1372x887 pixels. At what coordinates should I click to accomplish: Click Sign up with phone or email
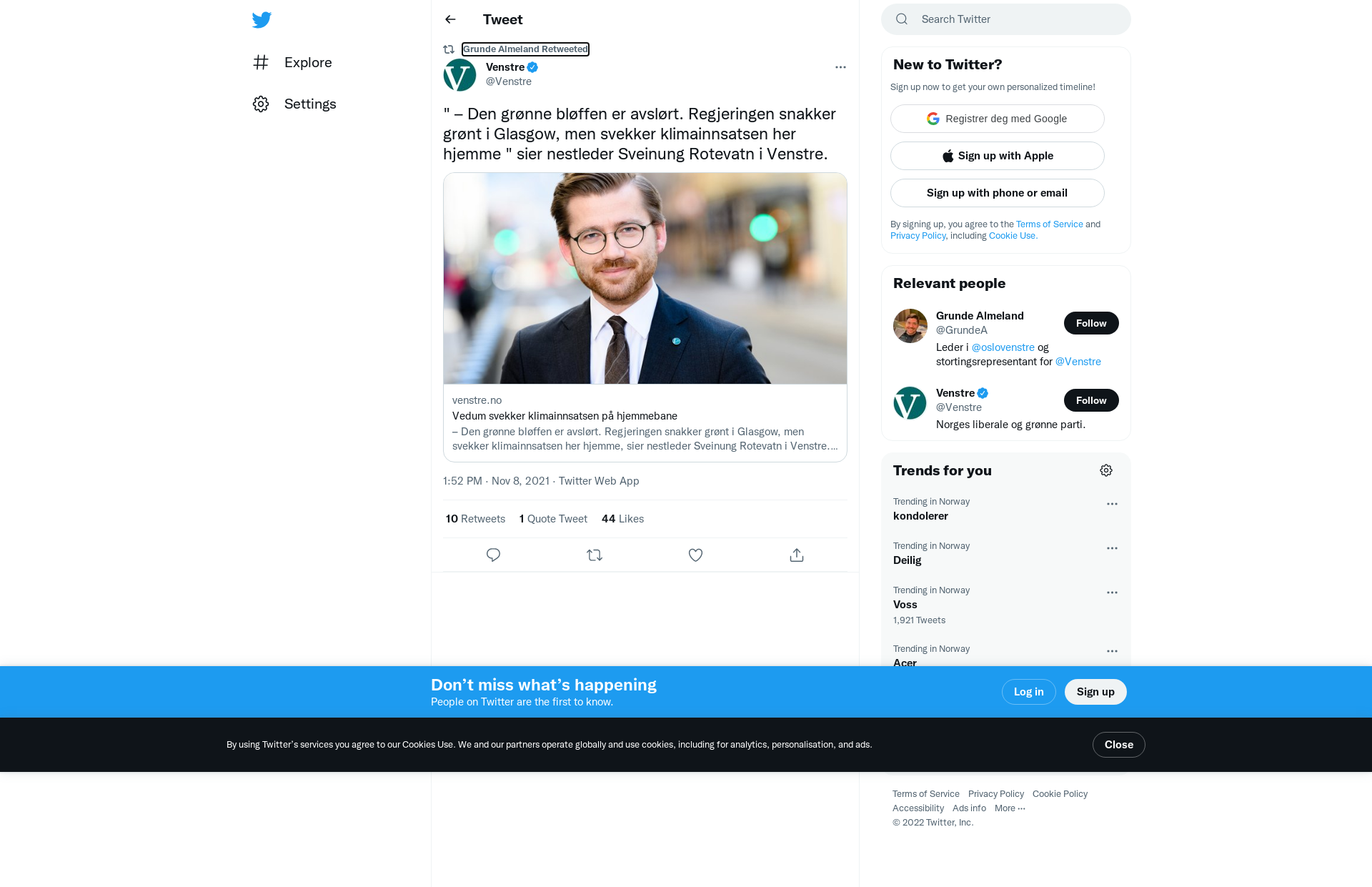tap(998, 193)
